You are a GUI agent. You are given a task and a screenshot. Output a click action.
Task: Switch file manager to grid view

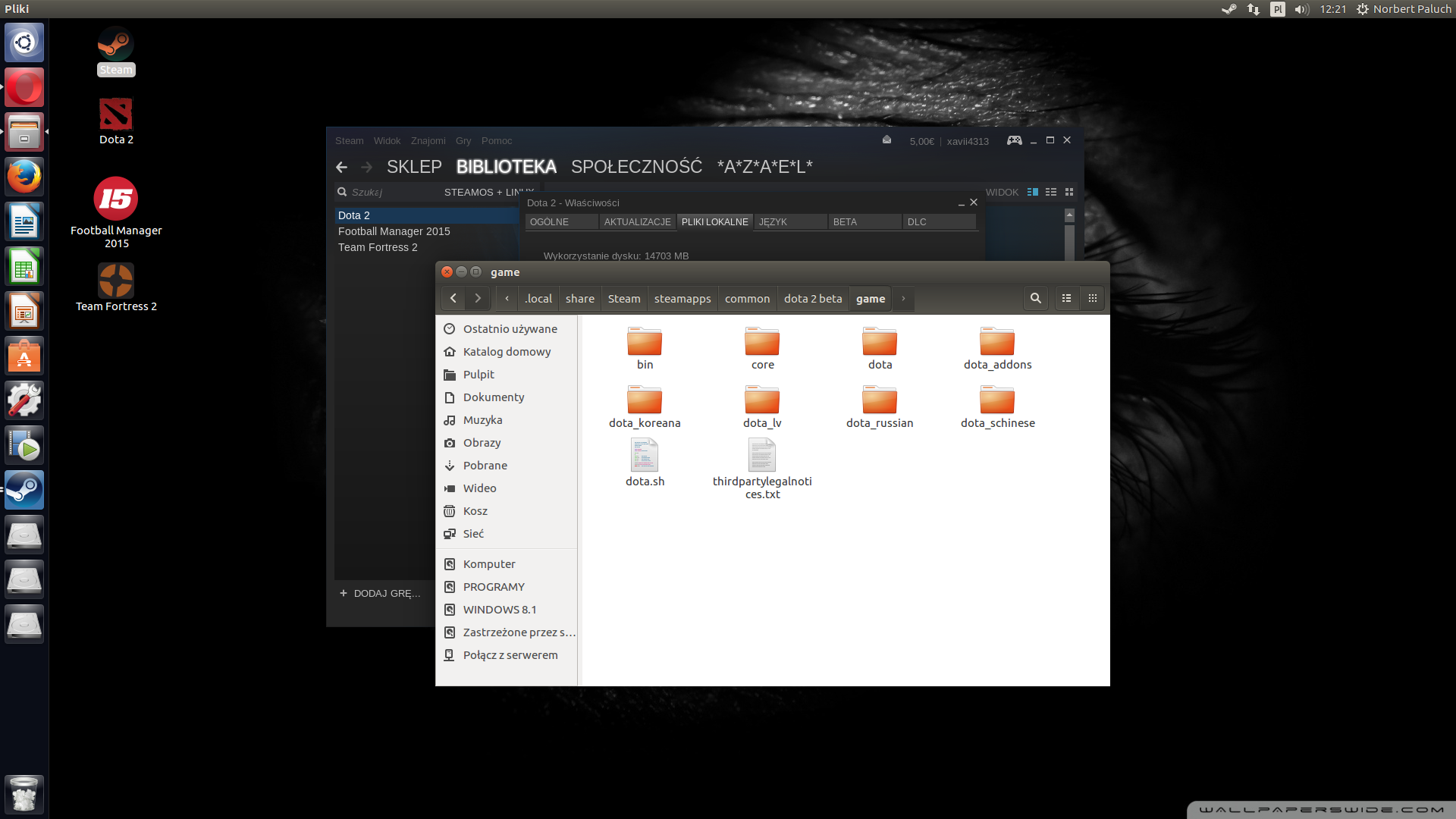(1093, 298)
